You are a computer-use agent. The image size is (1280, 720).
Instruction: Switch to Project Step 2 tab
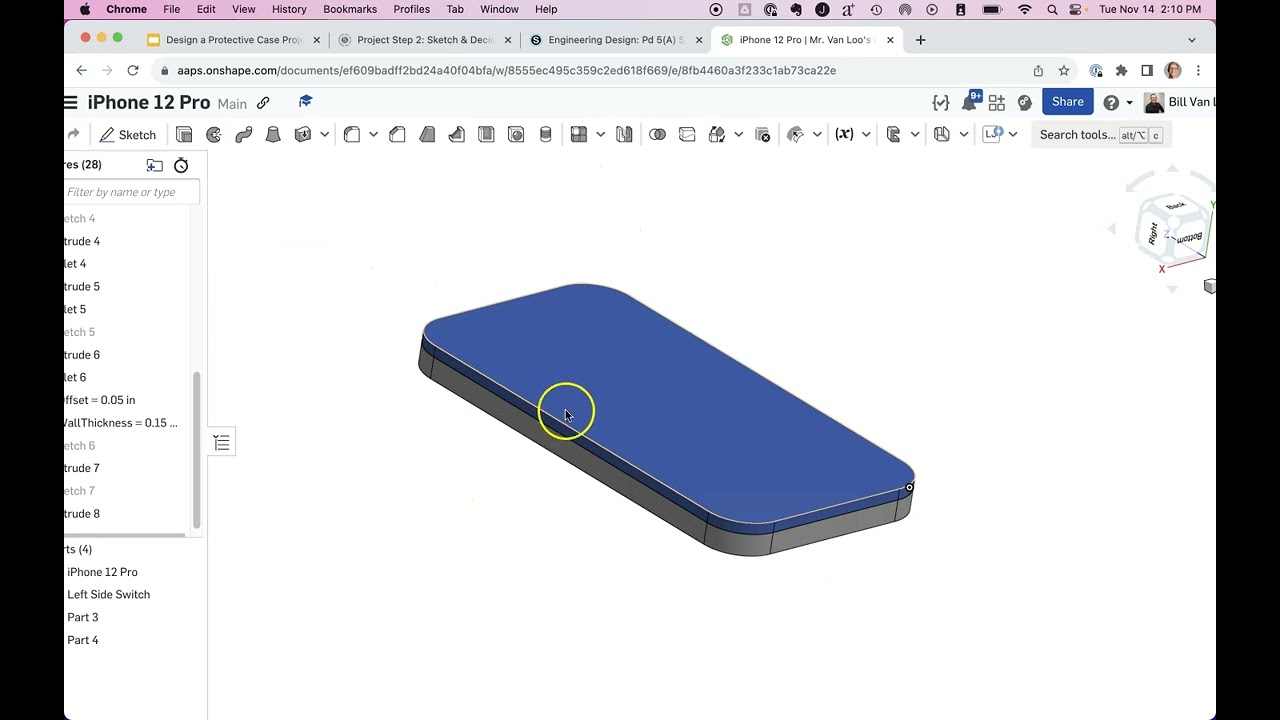[x=425, y=40]
